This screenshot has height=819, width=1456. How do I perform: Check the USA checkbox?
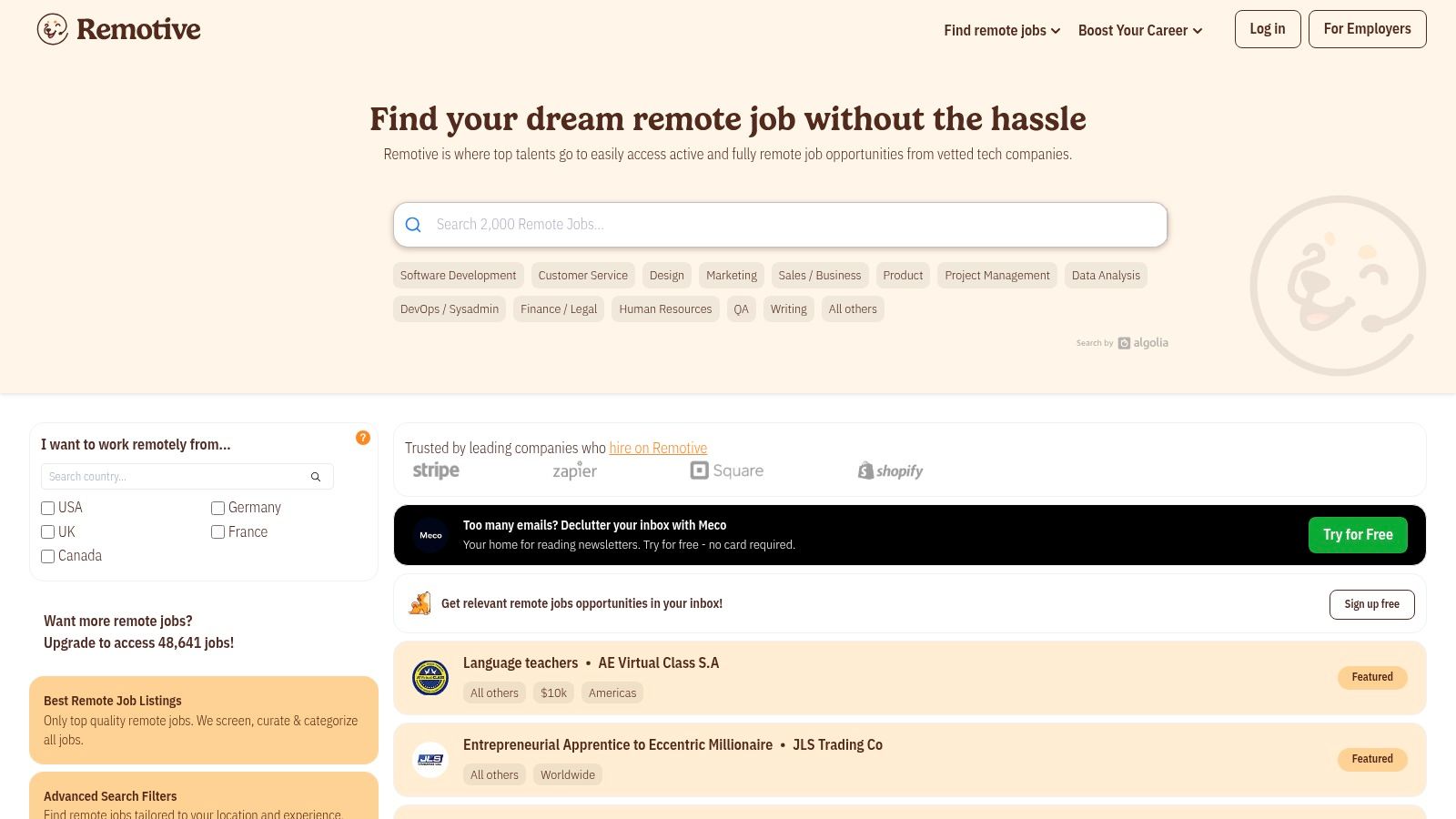coord(48,508)
